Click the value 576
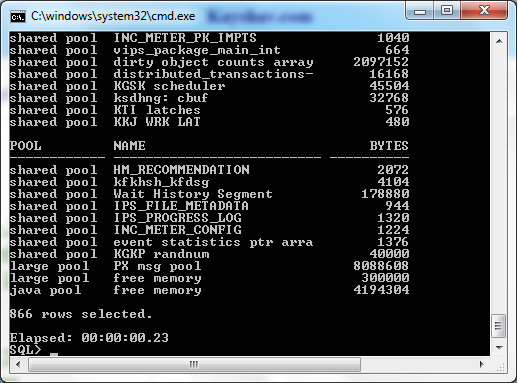The height and width of the screenshot is (383, 518). tap(397, 110)
